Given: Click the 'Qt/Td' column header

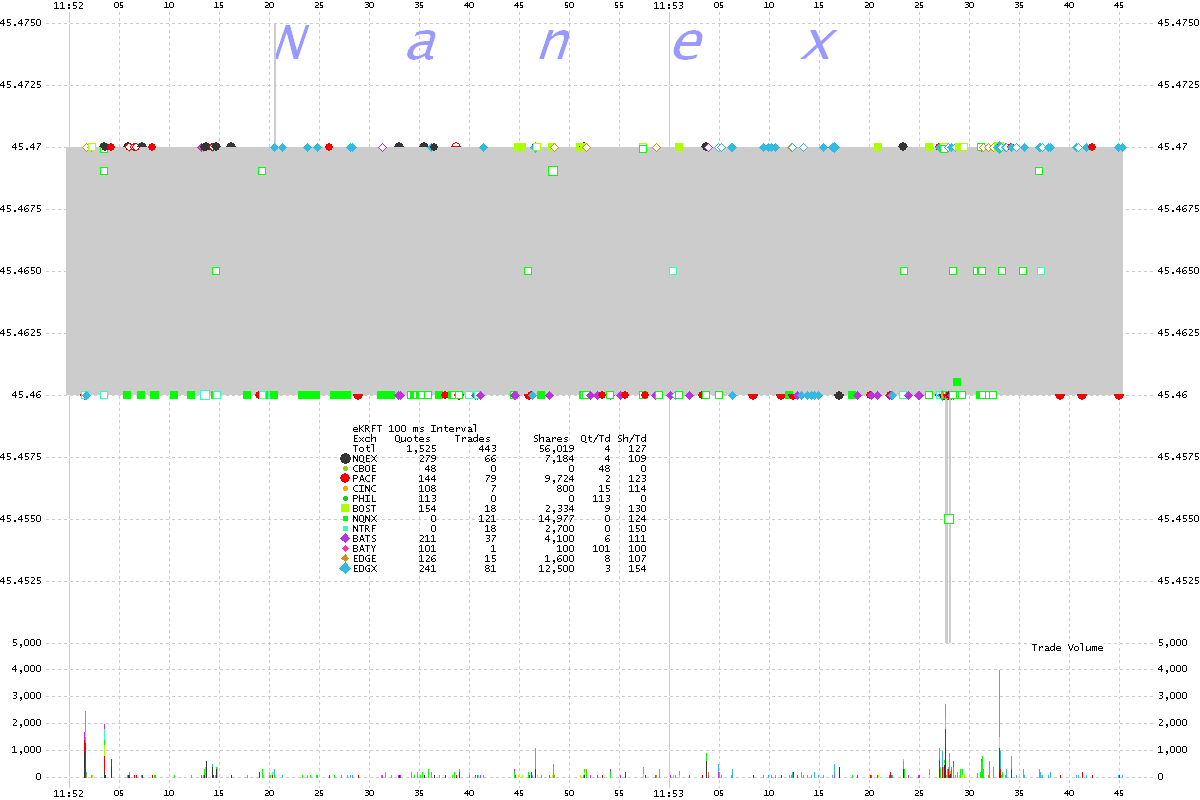Looking at the screenshot, I should click(595, 439).
